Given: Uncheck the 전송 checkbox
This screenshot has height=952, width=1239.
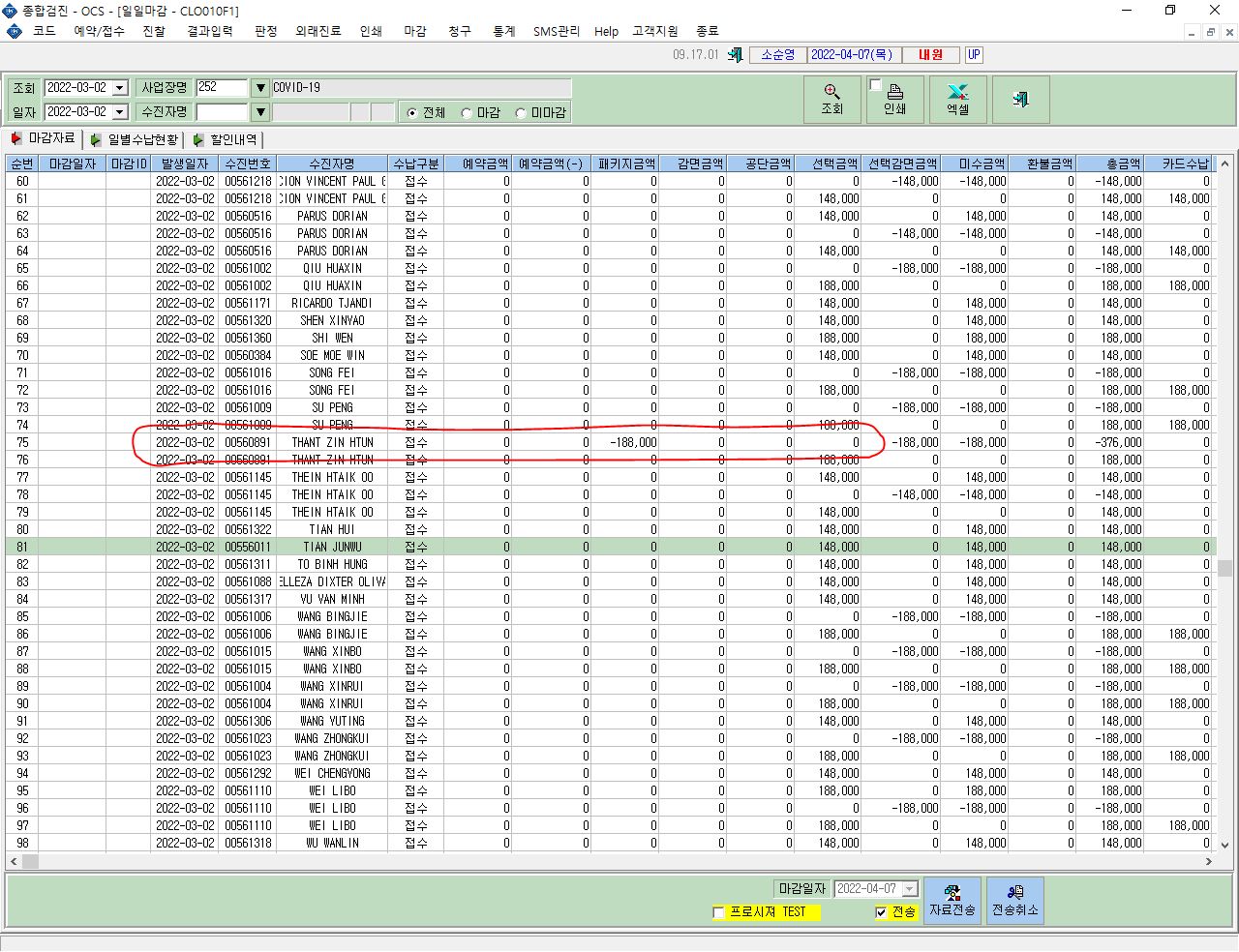Looking at the screenshot, I should coord(881,912).
